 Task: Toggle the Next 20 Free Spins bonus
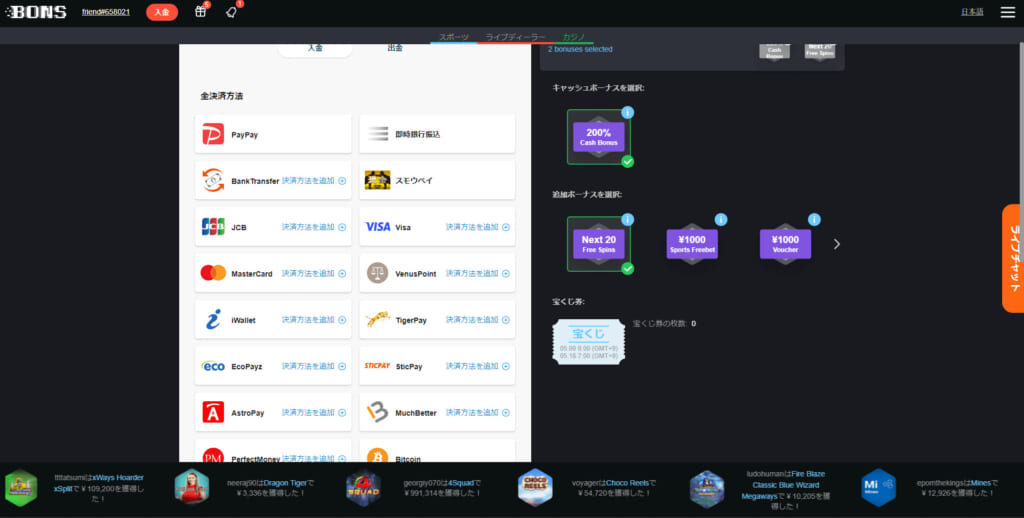[x=599, y=244]
